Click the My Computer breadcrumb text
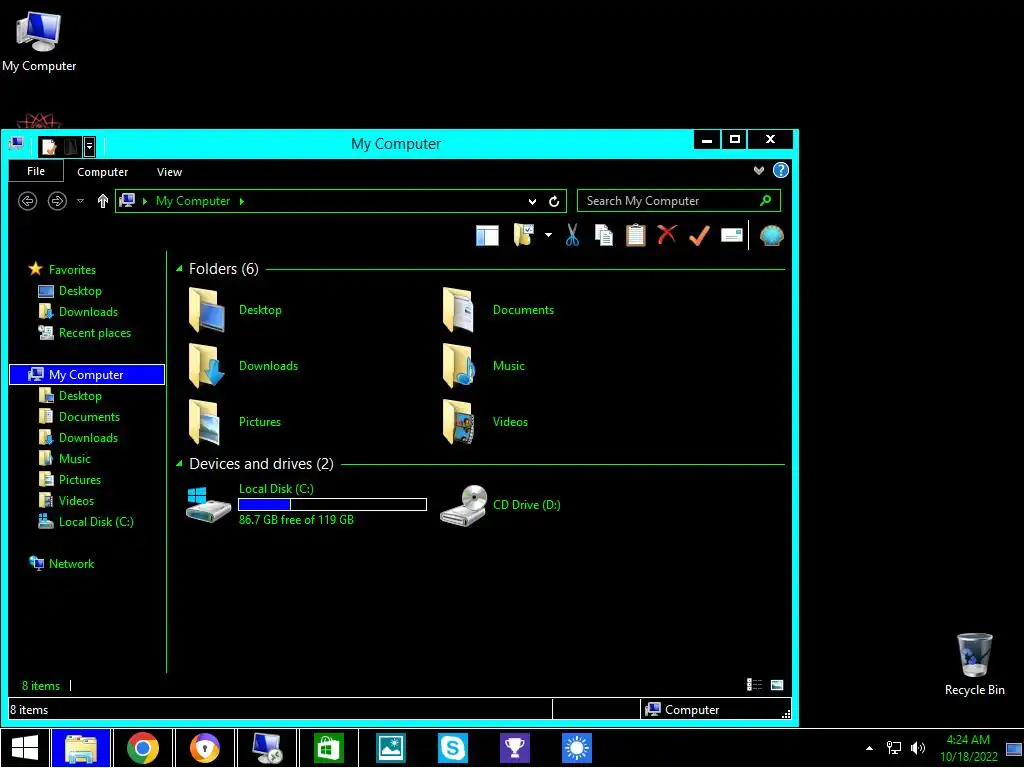 click(193, 201)
